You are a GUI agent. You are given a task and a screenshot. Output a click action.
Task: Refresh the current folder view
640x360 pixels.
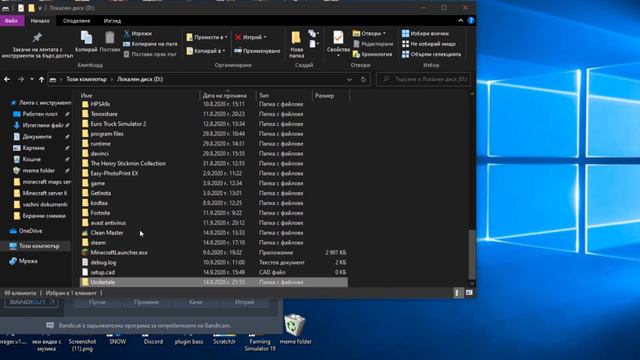[x=363, y=79]
